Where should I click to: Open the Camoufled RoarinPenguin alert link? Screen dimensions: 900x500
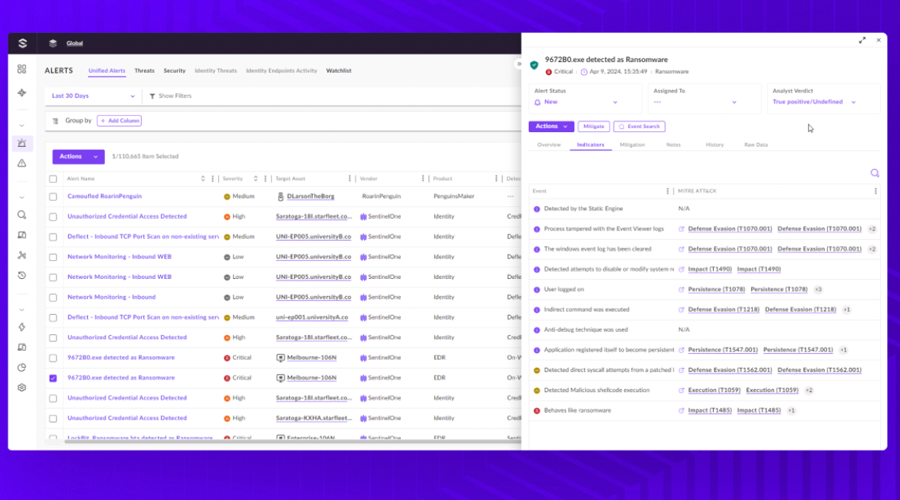[104, 196]
